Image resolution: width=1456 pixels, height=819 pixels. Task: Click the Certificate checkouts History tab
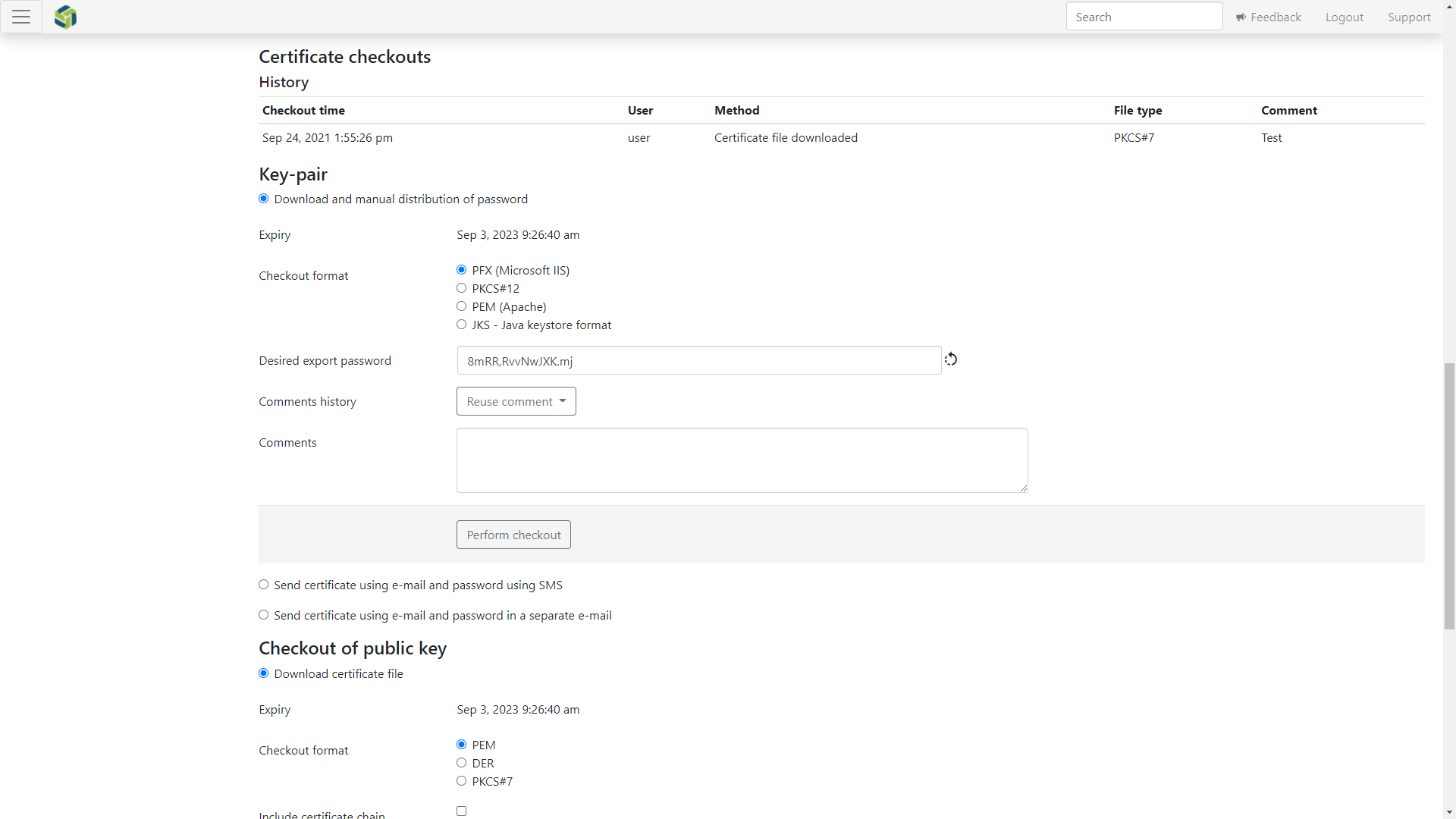point(284,81)
